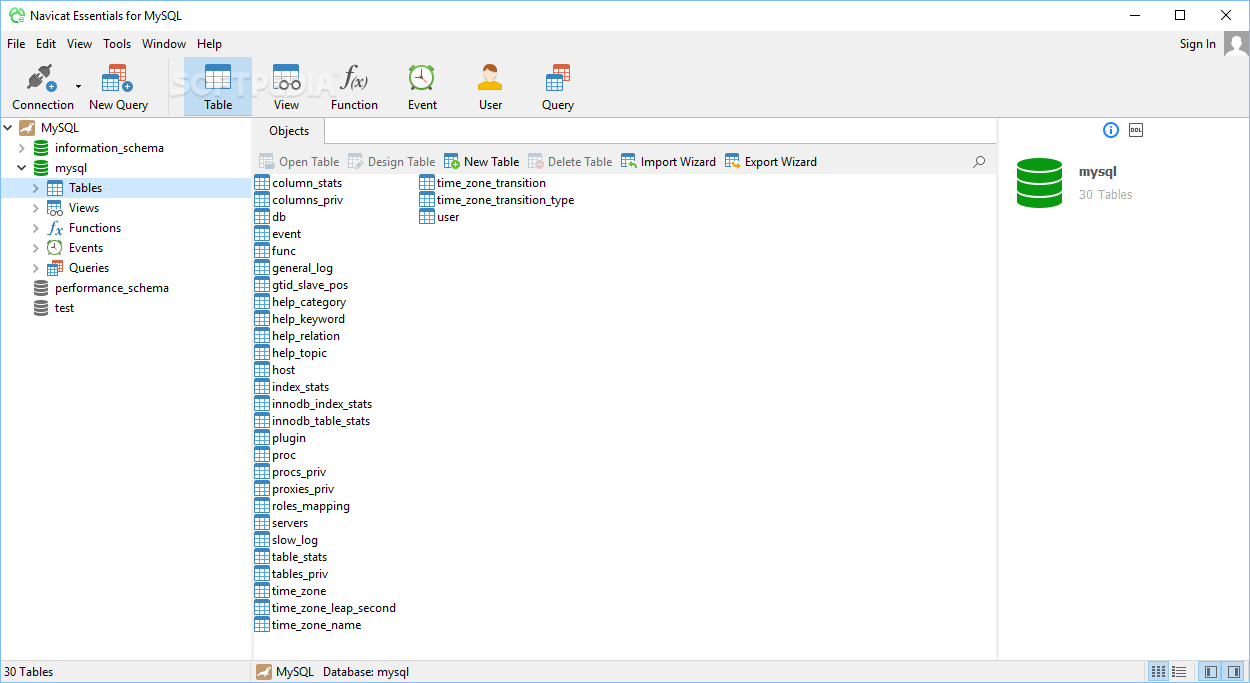Image resolution: width=1250 pixels, height=683 pixels.
Task: Expand the Events tree node
Action: click(36, 248)
